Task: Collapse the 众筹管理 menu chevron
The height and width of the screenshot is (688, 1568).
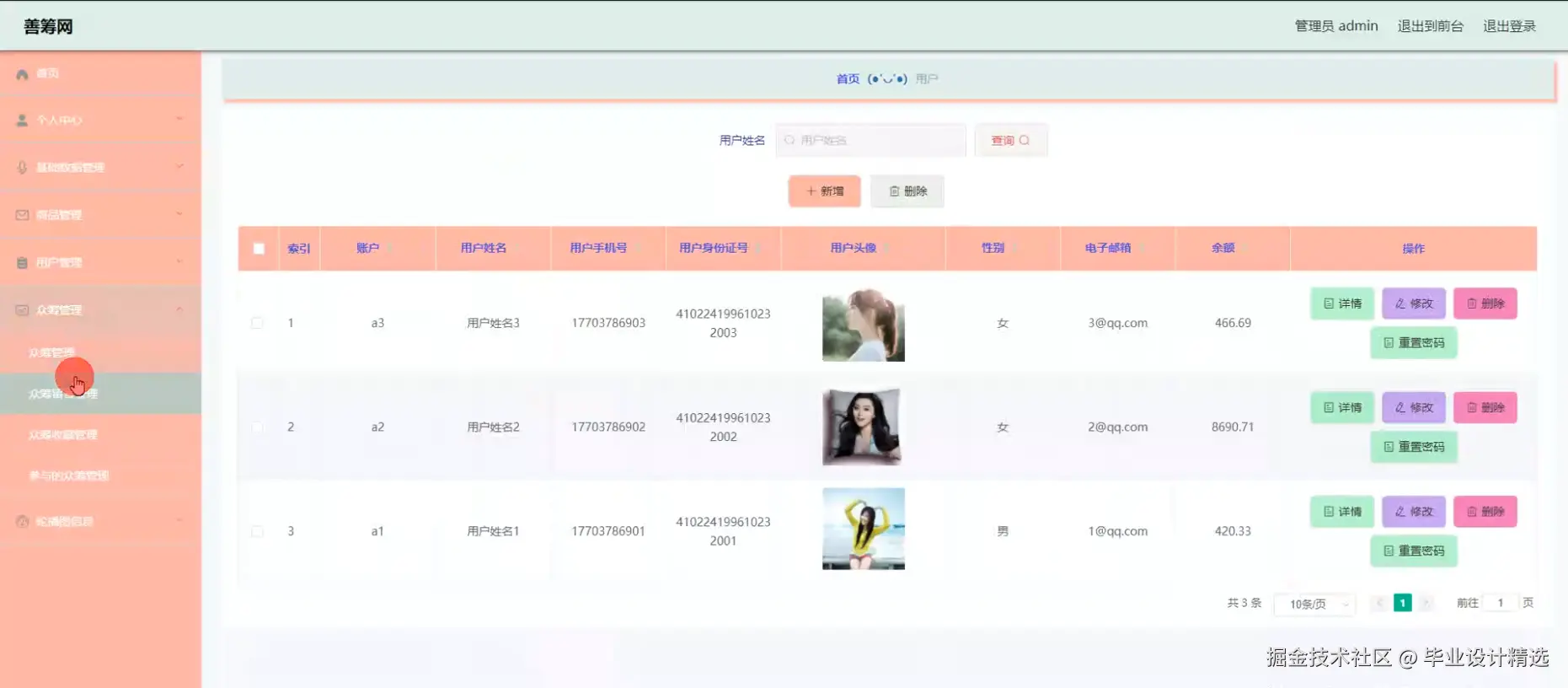Action: pyautogui.click(x=179, y=309)
